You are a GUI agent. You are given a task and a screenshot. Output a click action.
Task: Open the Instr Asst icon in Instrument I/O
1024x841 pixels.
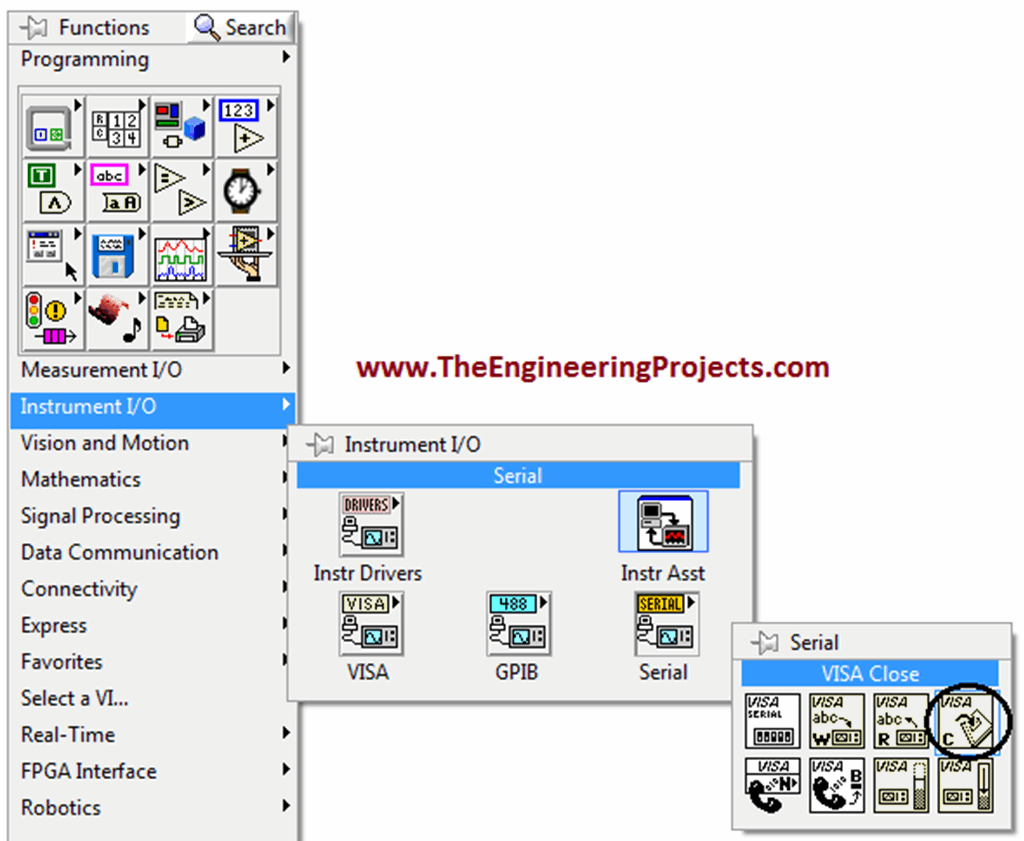663,524
